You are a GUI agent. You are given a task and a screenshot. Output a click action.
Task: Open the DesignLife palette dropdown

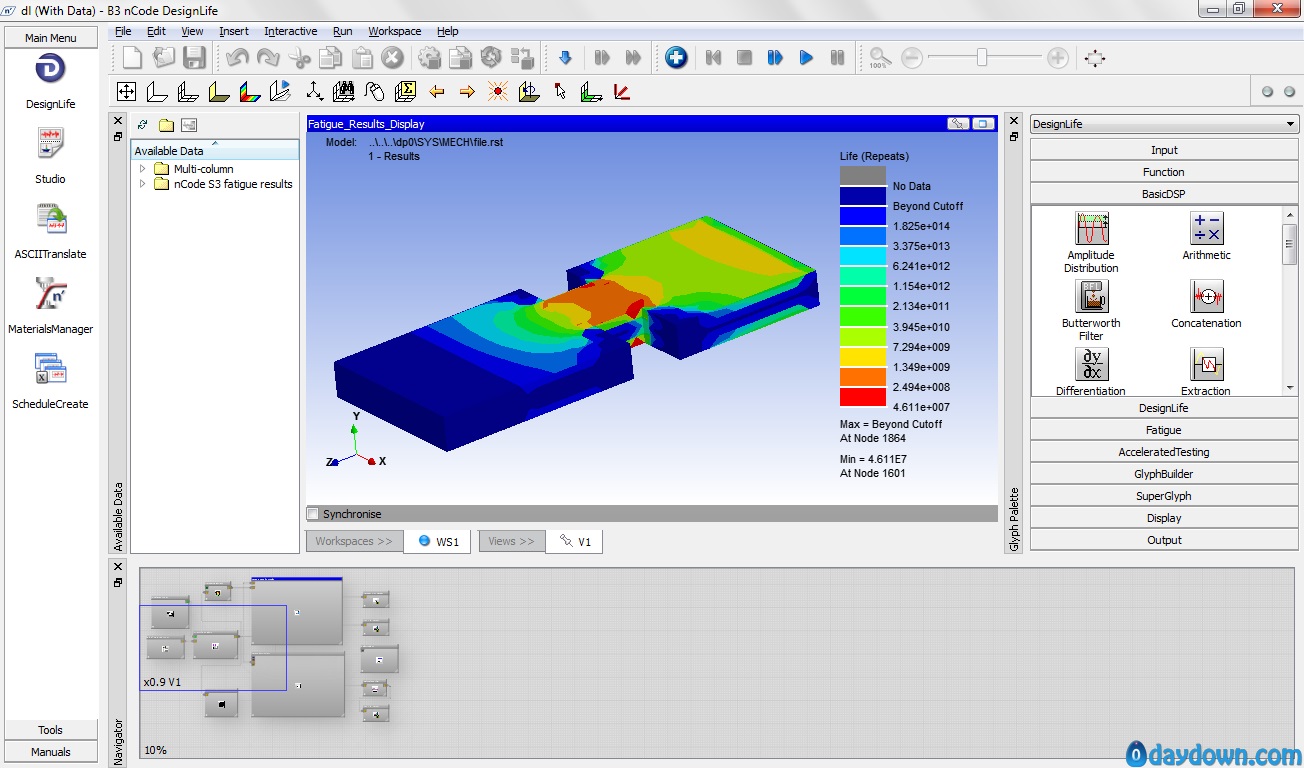click(1164, 124)
